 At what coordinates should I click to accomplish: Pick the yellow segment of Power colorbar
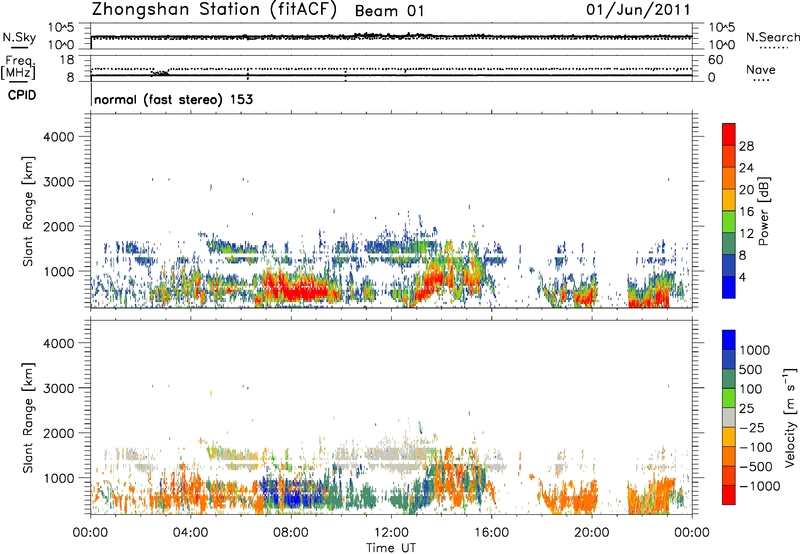tap(729, 200)
